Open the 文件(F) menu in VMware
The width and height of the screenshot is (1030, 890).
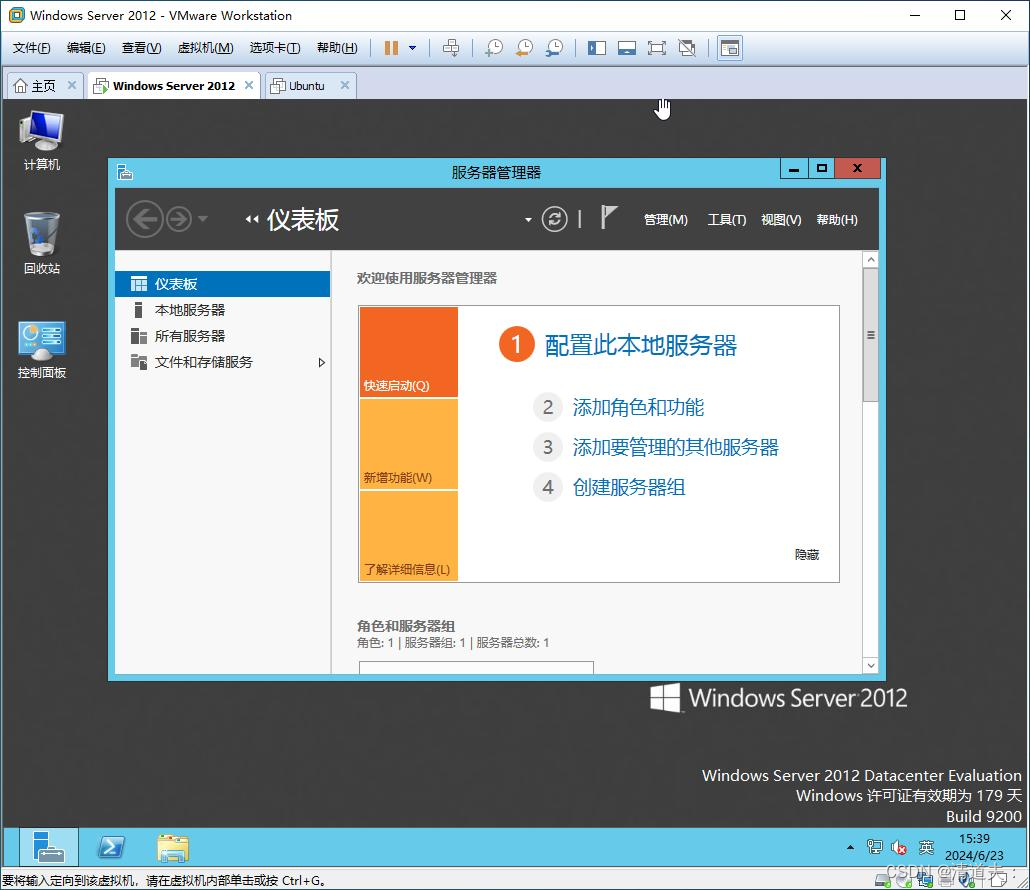pos(32,48)
